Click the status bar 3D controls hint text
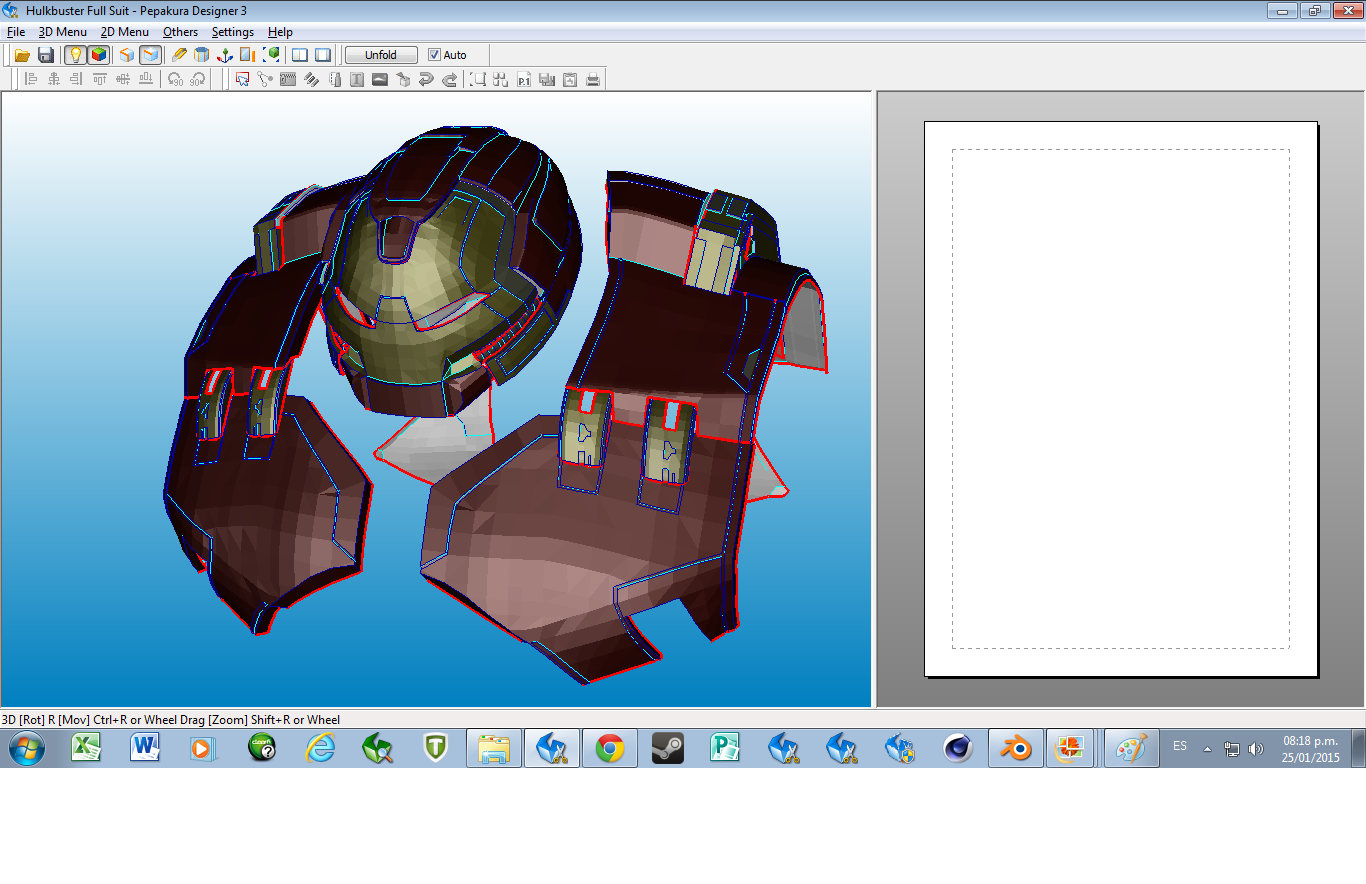This screenshot has height=884, width=1366. pyautogui.click(x=171, y=719)
